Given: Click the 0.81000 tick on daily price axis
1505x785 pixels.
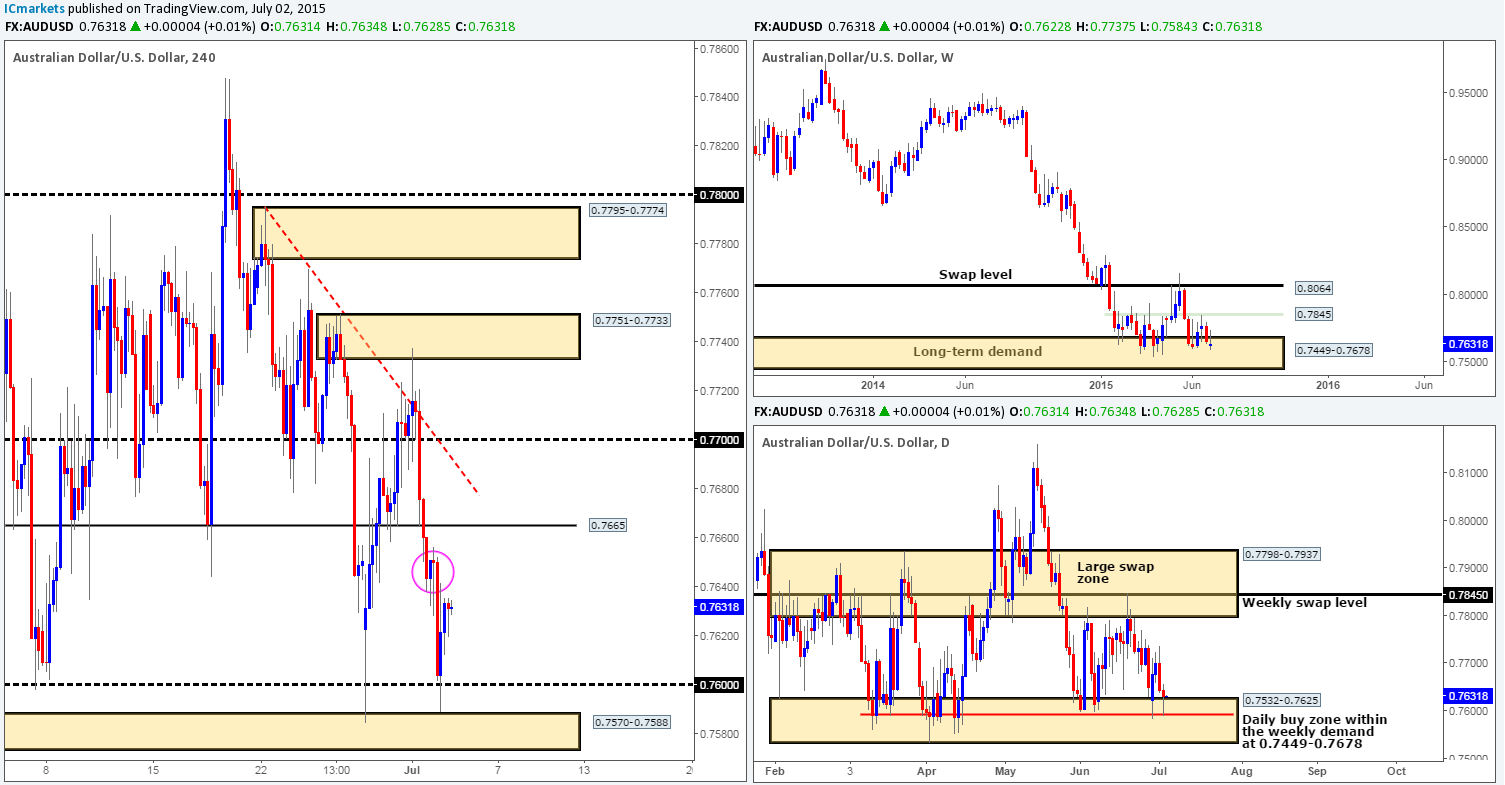Looking at the screenshot, I should (1470, 472).
